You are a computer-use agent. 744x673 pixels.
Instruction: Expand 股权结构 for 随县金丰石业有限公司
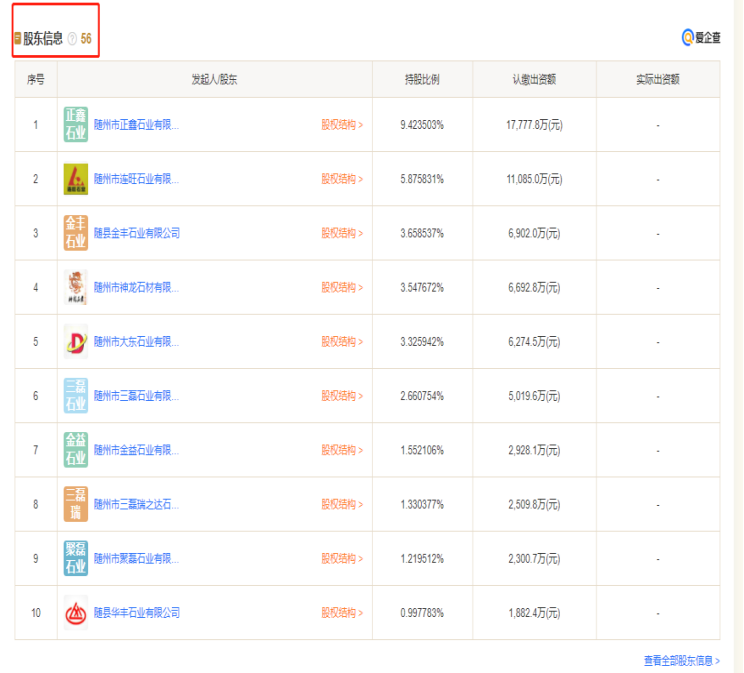click(342, 233)
